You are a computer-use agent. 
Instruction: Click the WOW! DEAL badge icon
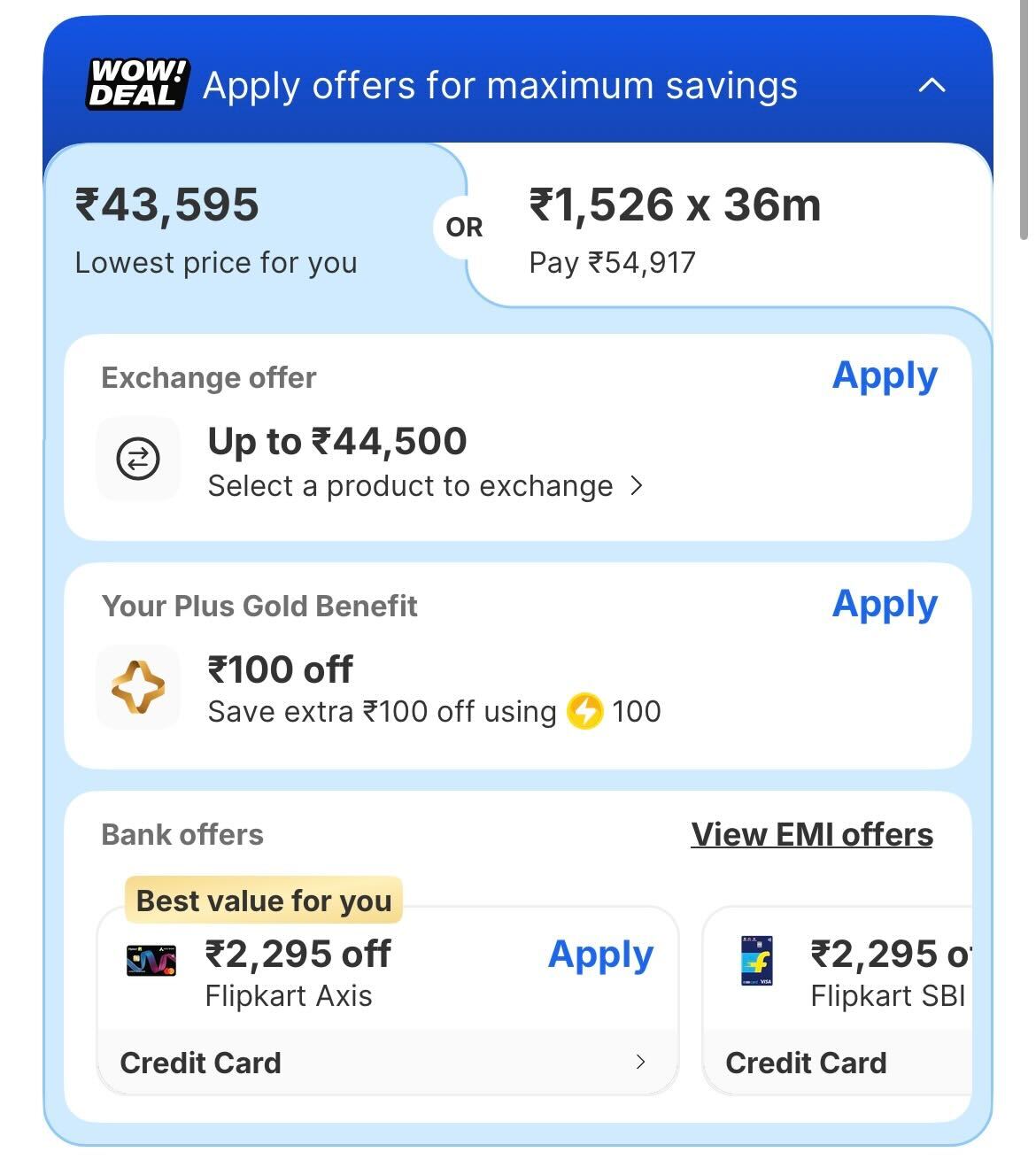pos(137,85)
